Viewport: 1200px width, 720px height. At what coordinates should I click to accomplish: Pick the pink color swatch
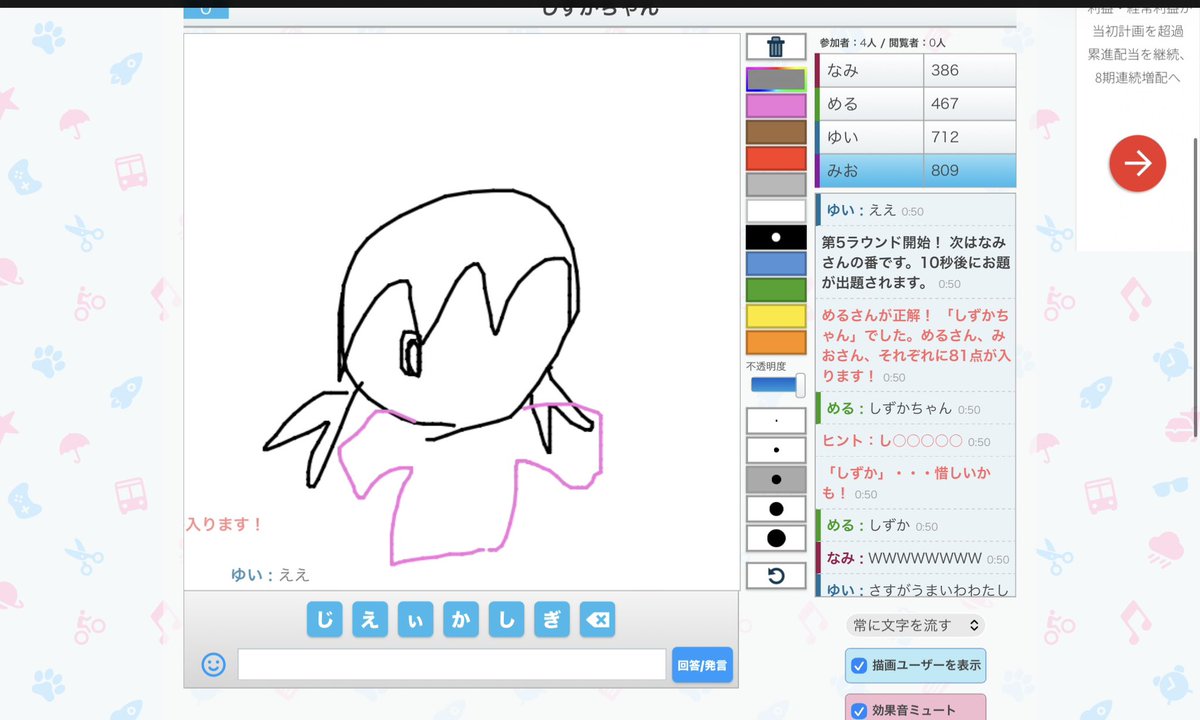click(776, 106)
